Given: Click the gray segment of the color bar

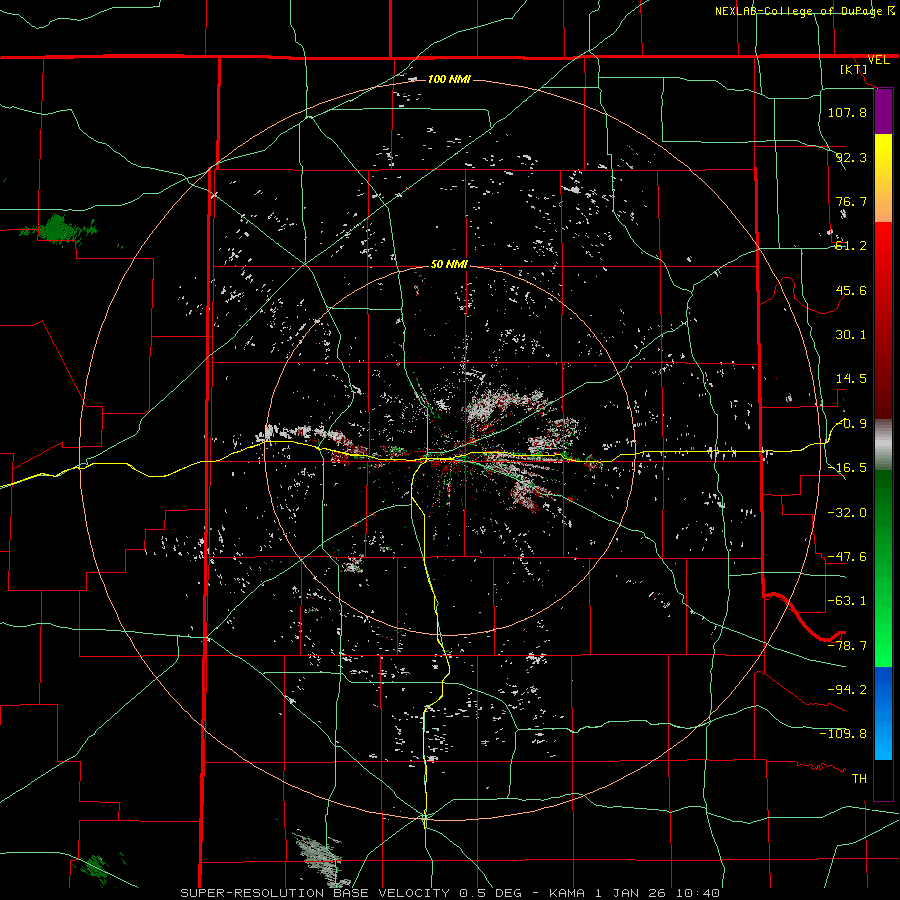Looking at the screenshot, I should (x=883, y=445).
